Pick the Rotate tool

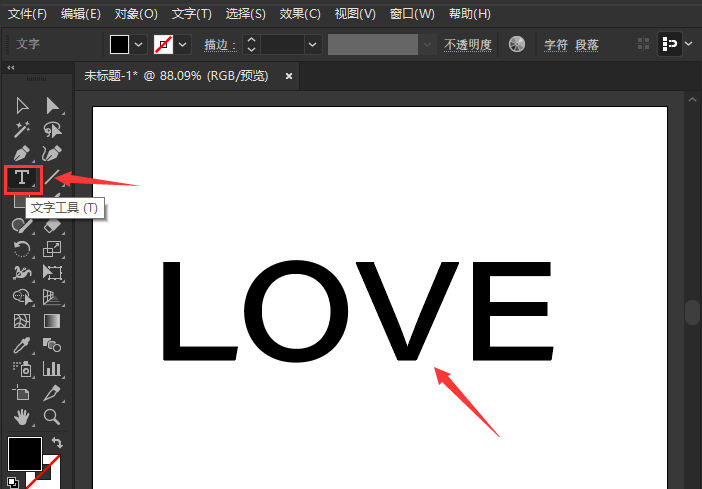22,249
